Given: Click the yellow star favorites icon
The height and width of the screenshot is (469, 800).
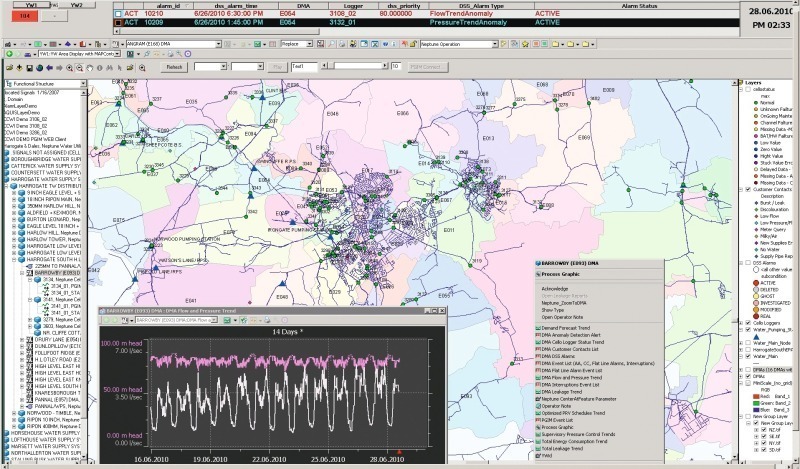Looking at the screenshot, I should [525, 44].
